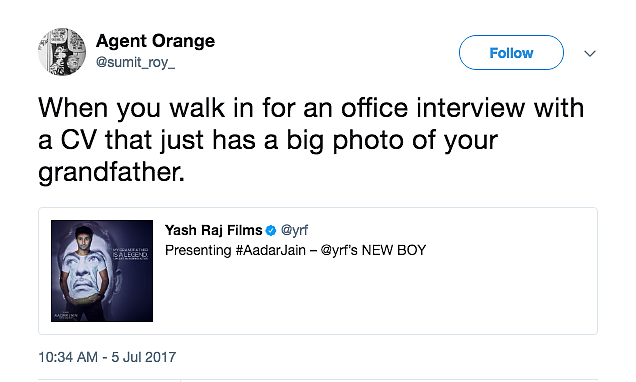View the quoted tweet poster thumbnail
Screen dimensions: 636x382
tap(102, 271)
